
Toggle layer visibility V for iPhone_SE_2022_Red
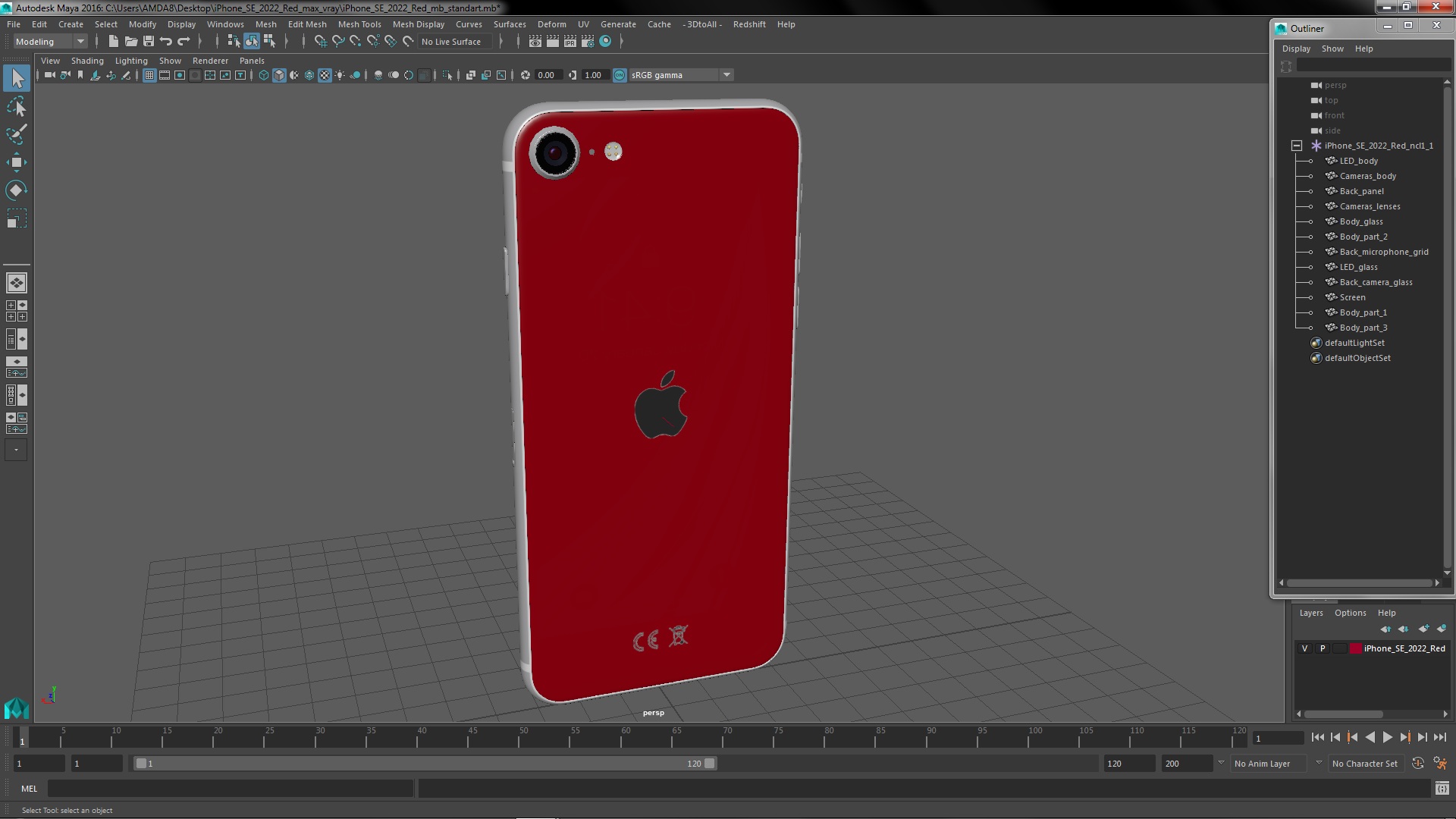[x=1304, y=648]
